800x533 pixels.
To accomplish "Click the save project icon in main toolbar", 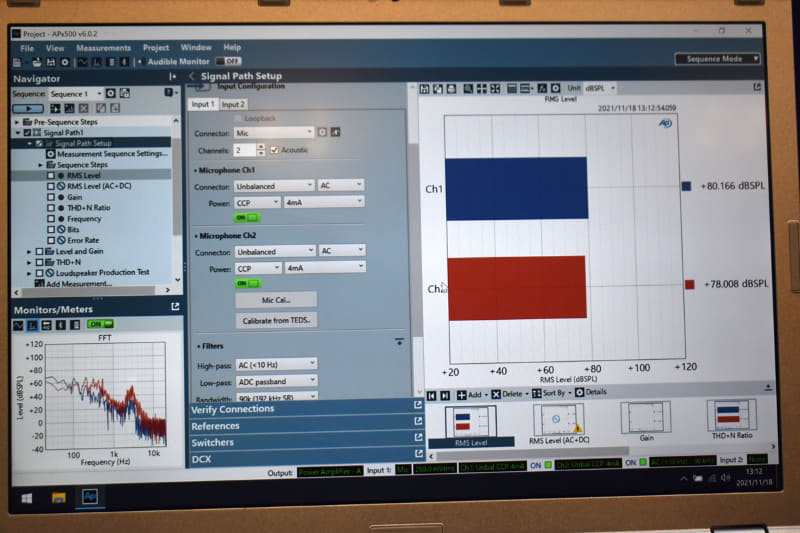I will click(51, 62).
